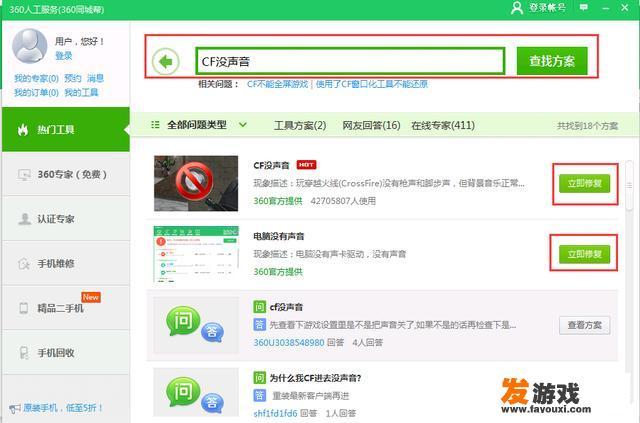This screenshot has height=423, width=640.
Task: Click the 4人回答 text under cf没声音
Action: tap(367, 342)
